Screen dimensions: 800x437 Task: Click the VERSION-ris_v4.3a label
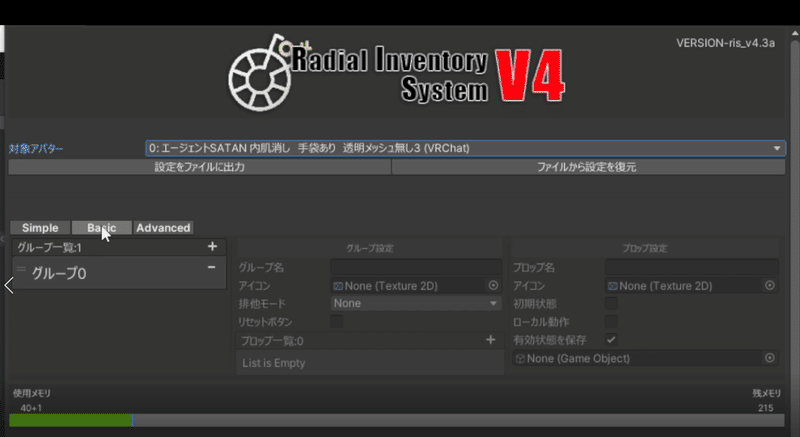(726, 43)
